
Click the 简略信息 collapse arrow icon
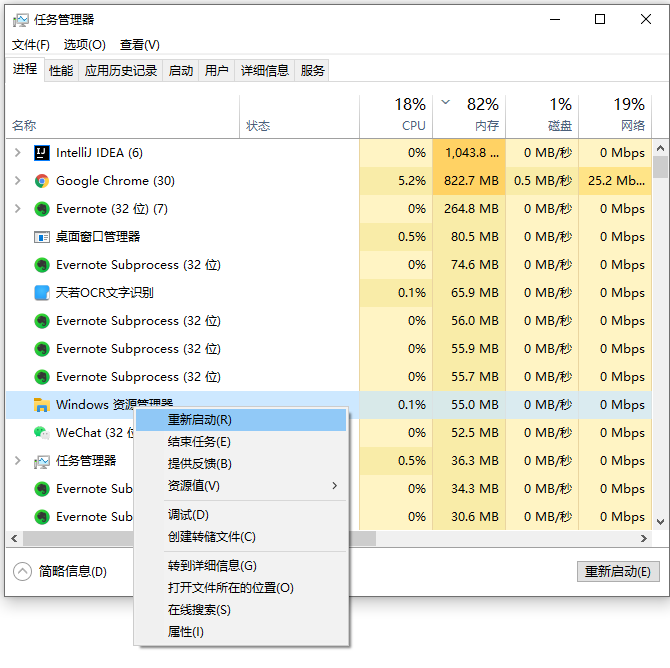click(22, 571)
